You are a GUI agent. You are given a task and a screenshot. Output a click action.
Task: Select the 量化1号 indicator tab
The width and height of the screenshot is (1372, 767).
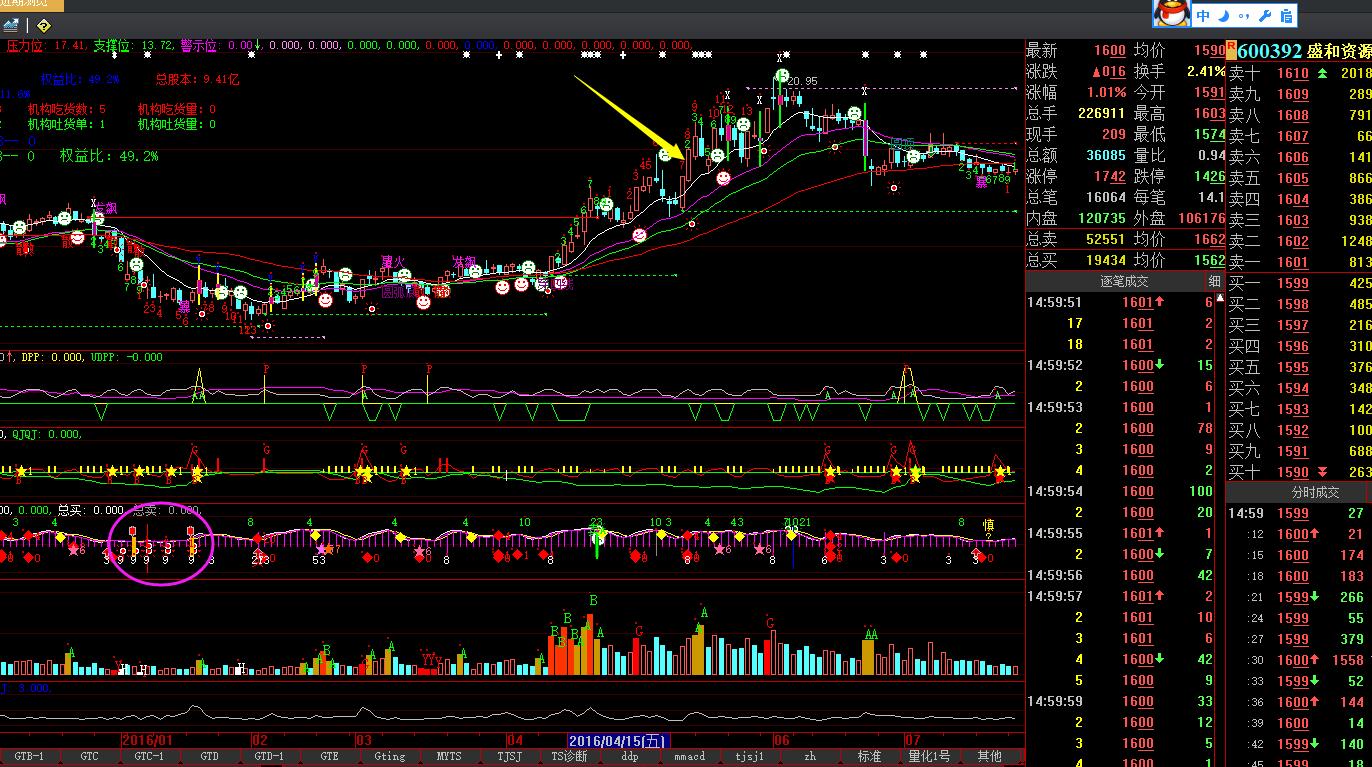[x=929, y=757]
